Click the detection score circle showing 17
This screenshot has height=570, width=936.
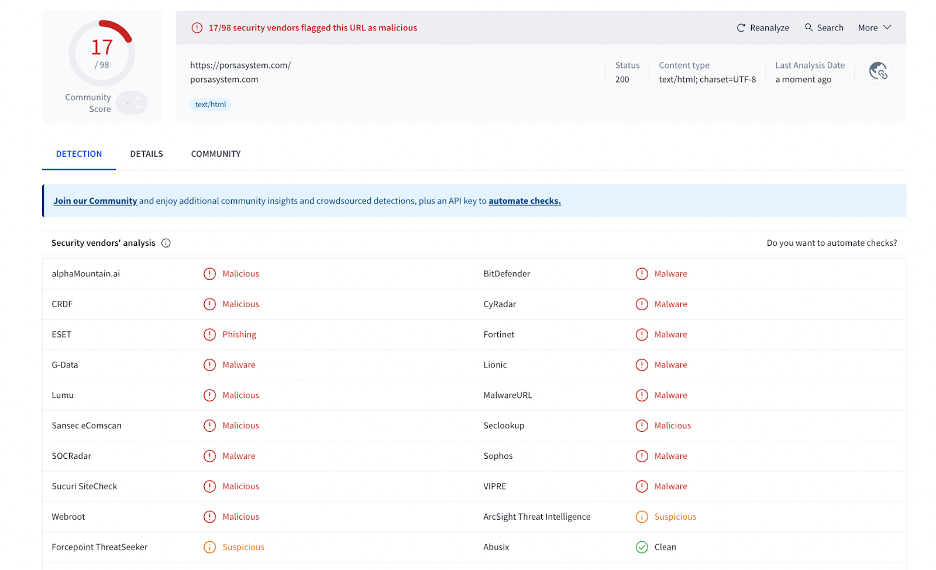click(102, 52)
